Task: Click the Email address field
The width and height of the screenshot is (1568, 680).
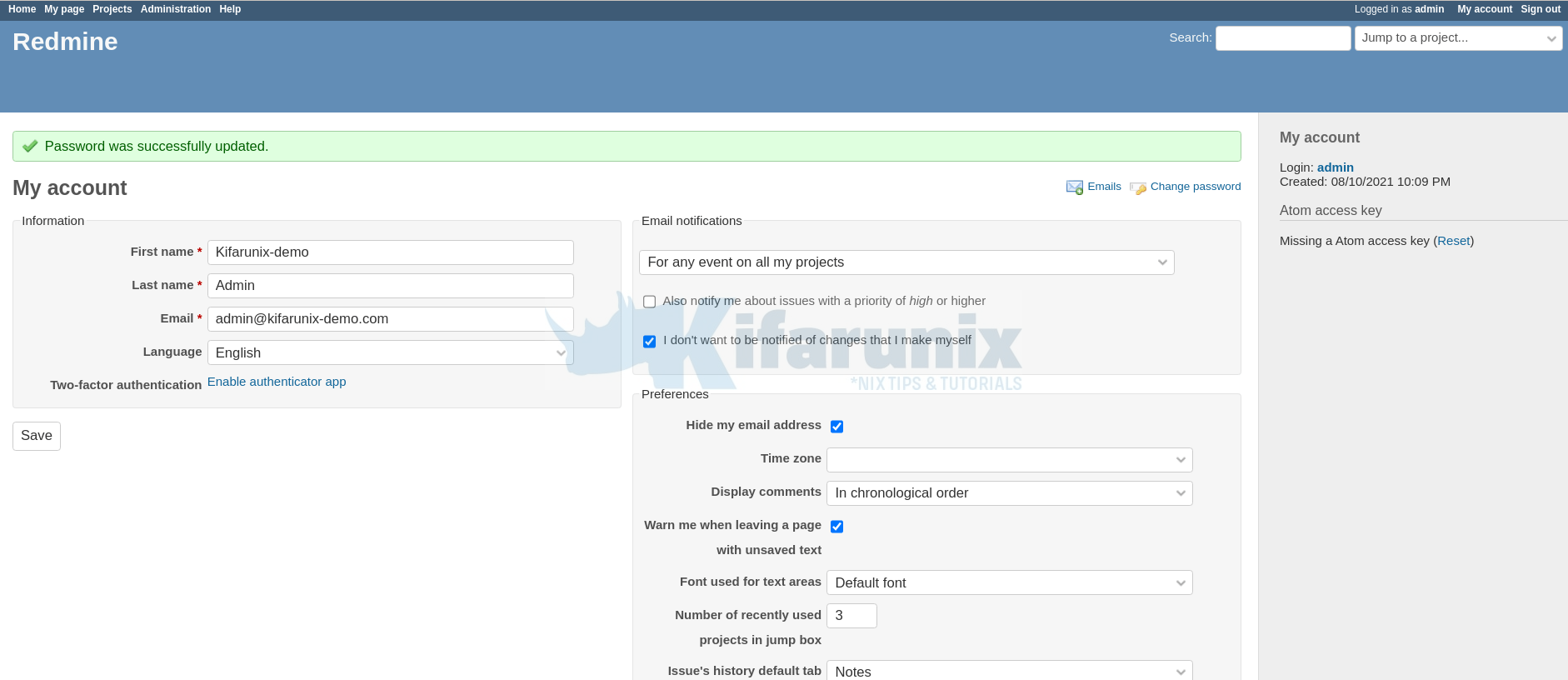Action: 391,319
